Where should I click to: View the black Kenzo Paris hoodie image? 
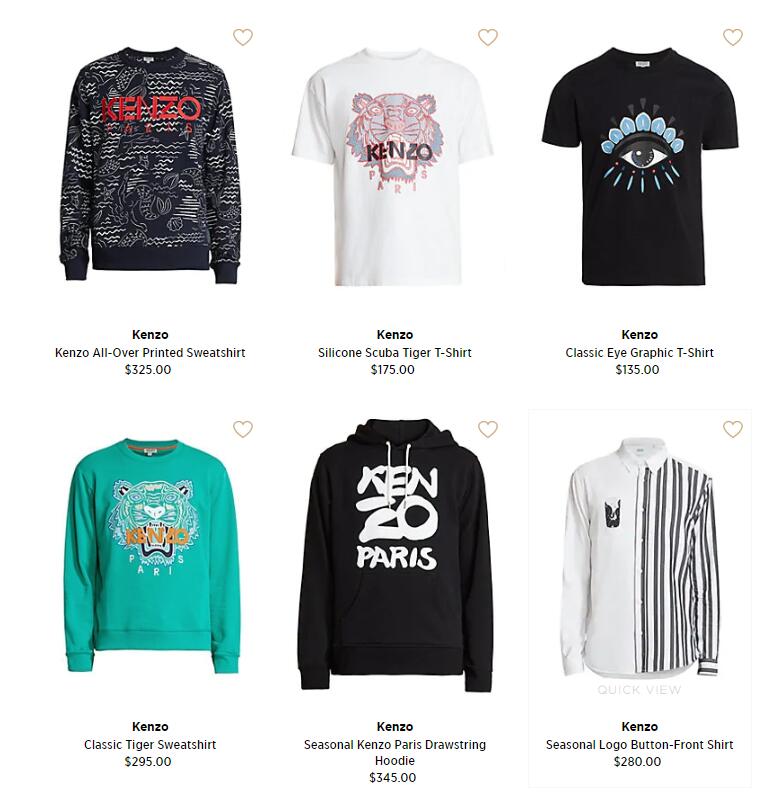[395, 555]
